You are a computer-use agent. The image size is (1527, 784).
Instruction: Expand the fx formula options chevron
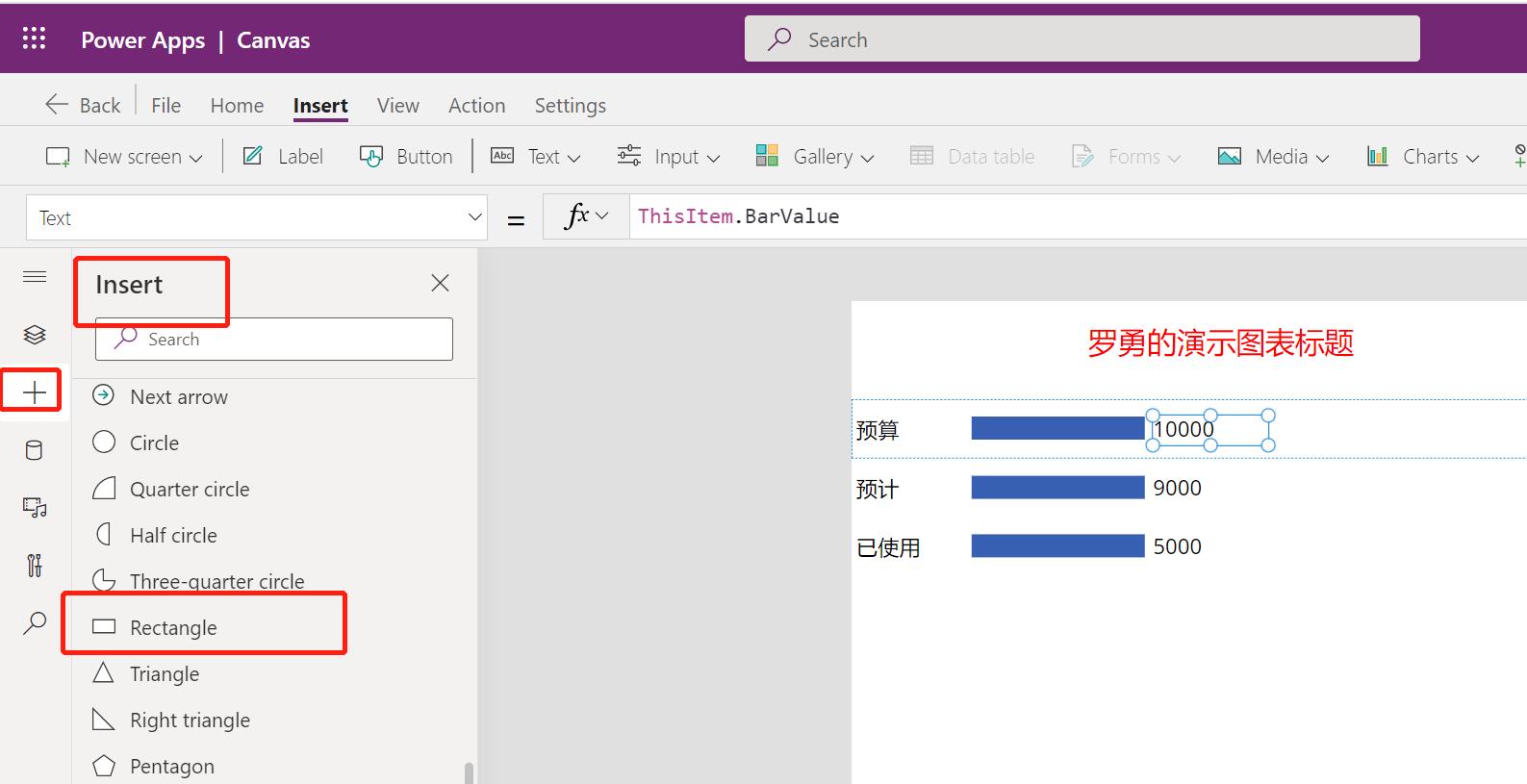[x=602, y=216]
